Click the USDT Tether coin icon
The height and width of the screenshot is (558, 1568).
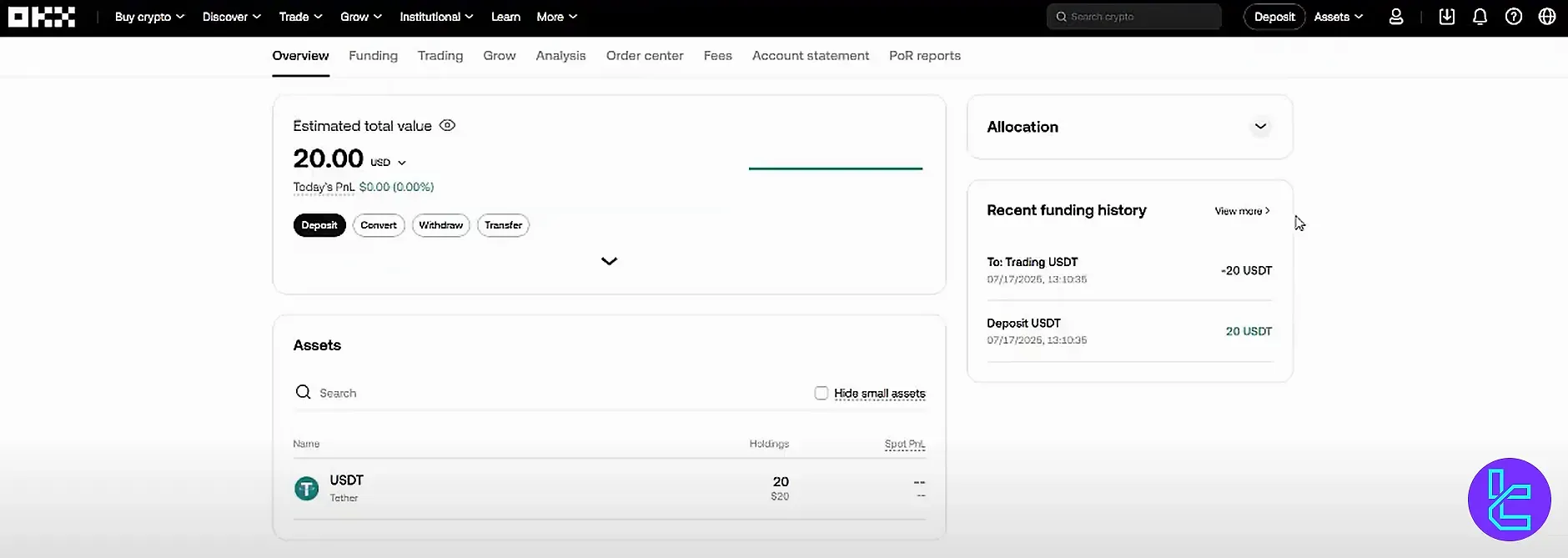306,488
